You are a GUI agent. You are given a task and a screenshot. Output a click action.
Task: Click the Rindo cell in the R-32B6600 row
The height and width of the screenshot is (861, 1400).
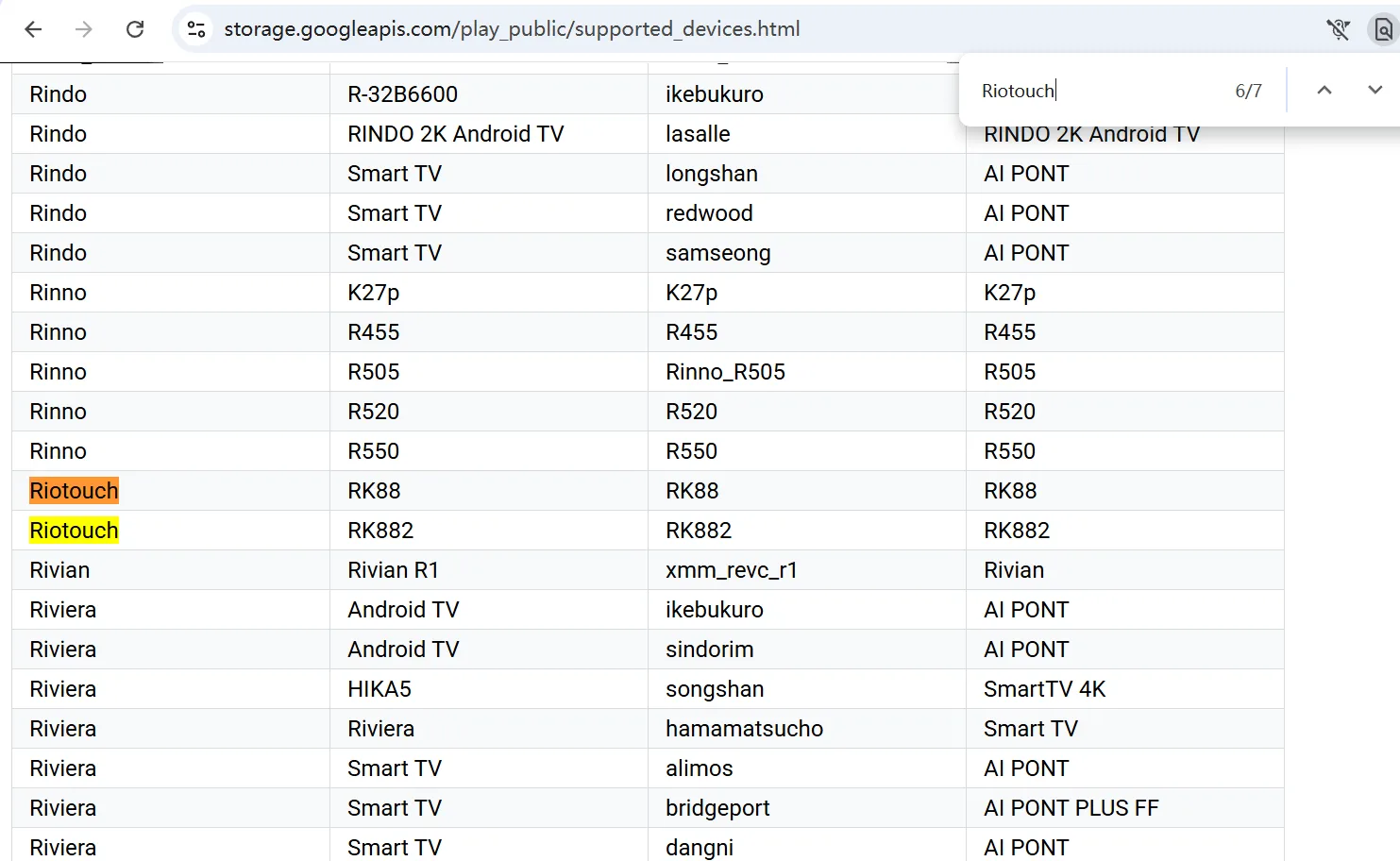pos(171,94)
